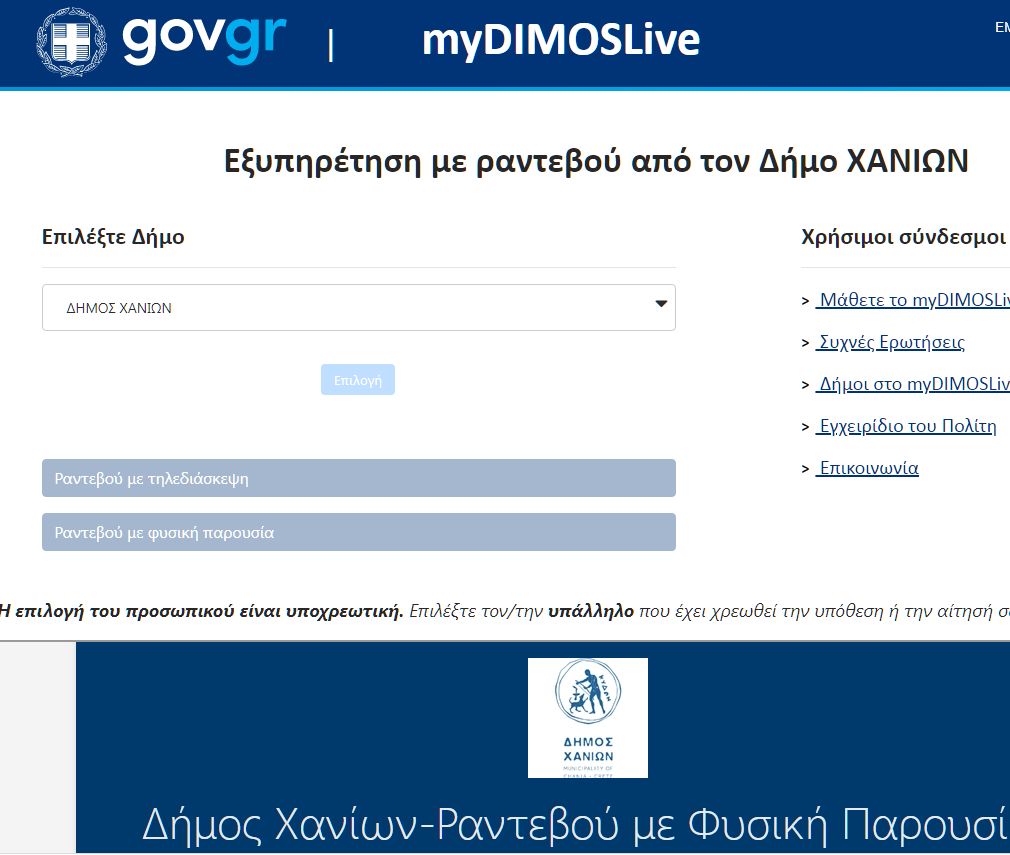
Task: Open the ΔΗΜΟΣ ΧΑΝΙΩΝ municipality dropdown
Action: pyautogui.click(x=359, y=307)
